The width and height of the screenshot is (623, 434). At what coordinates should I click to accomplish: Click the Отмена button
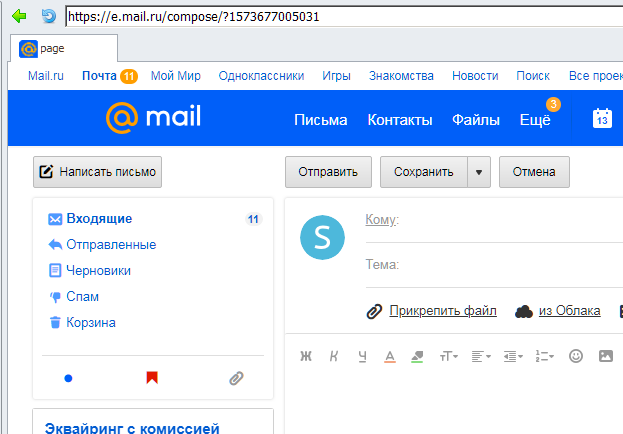534,172
